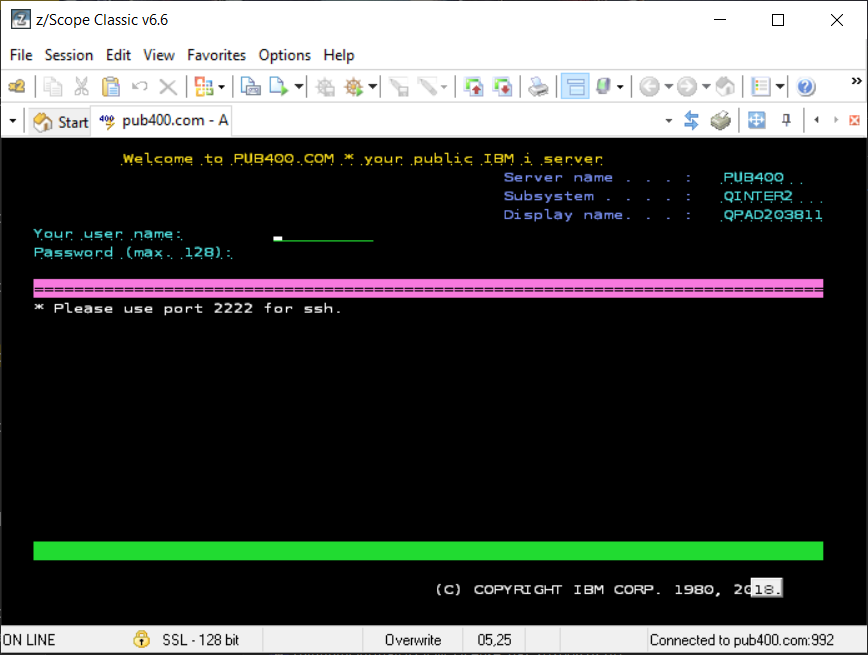Click the 'Overwrite' status bar indicator
The image size is (868, 655).
pyautogui.click(x=413, y=640)
